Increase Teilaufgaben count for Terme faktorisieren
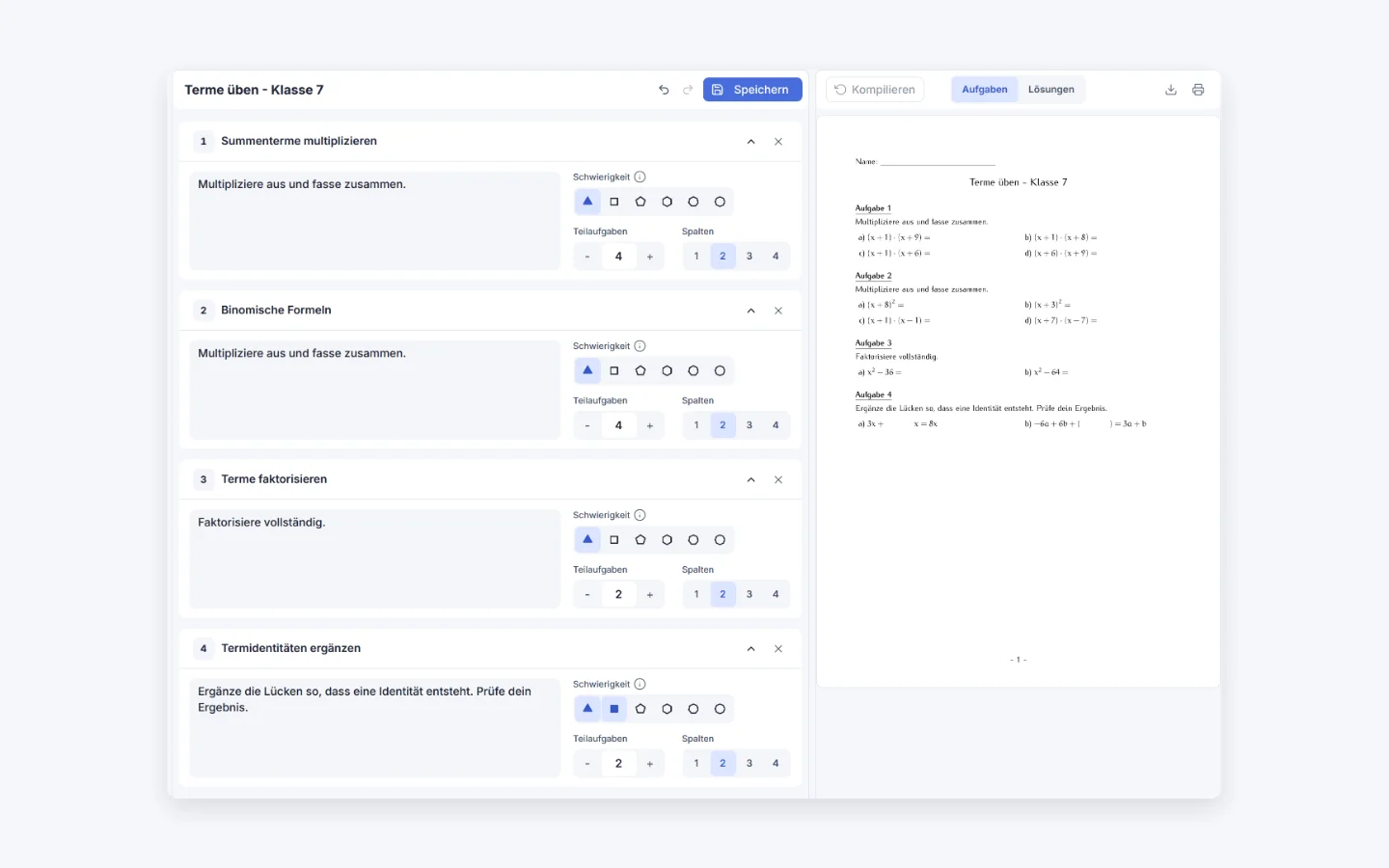This screenshot has width=1389, height=868. 650,594
